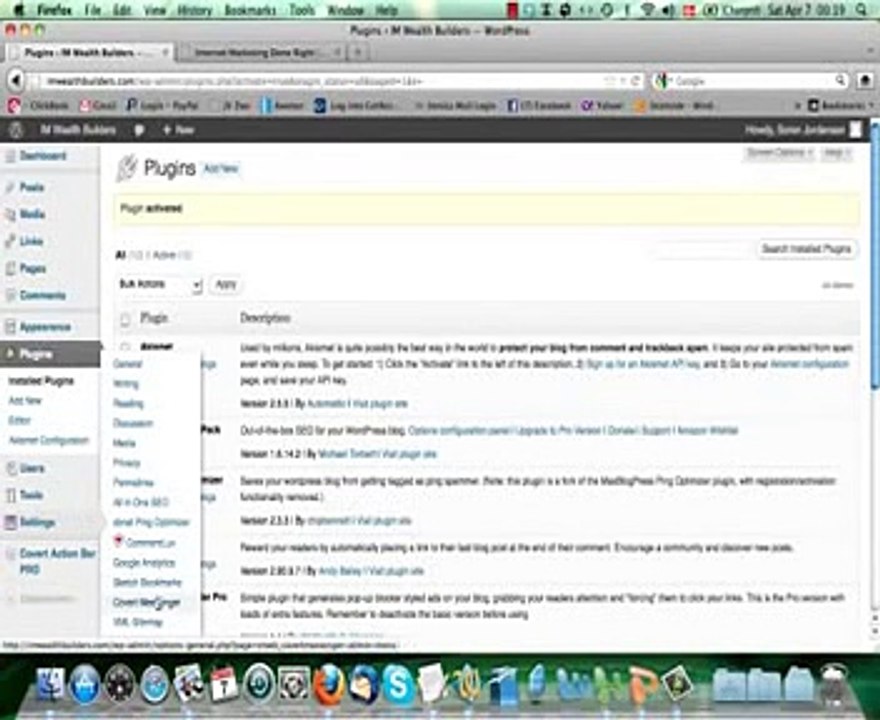
Task: Select Writing in Settings flyout
Action: (126, 384)
